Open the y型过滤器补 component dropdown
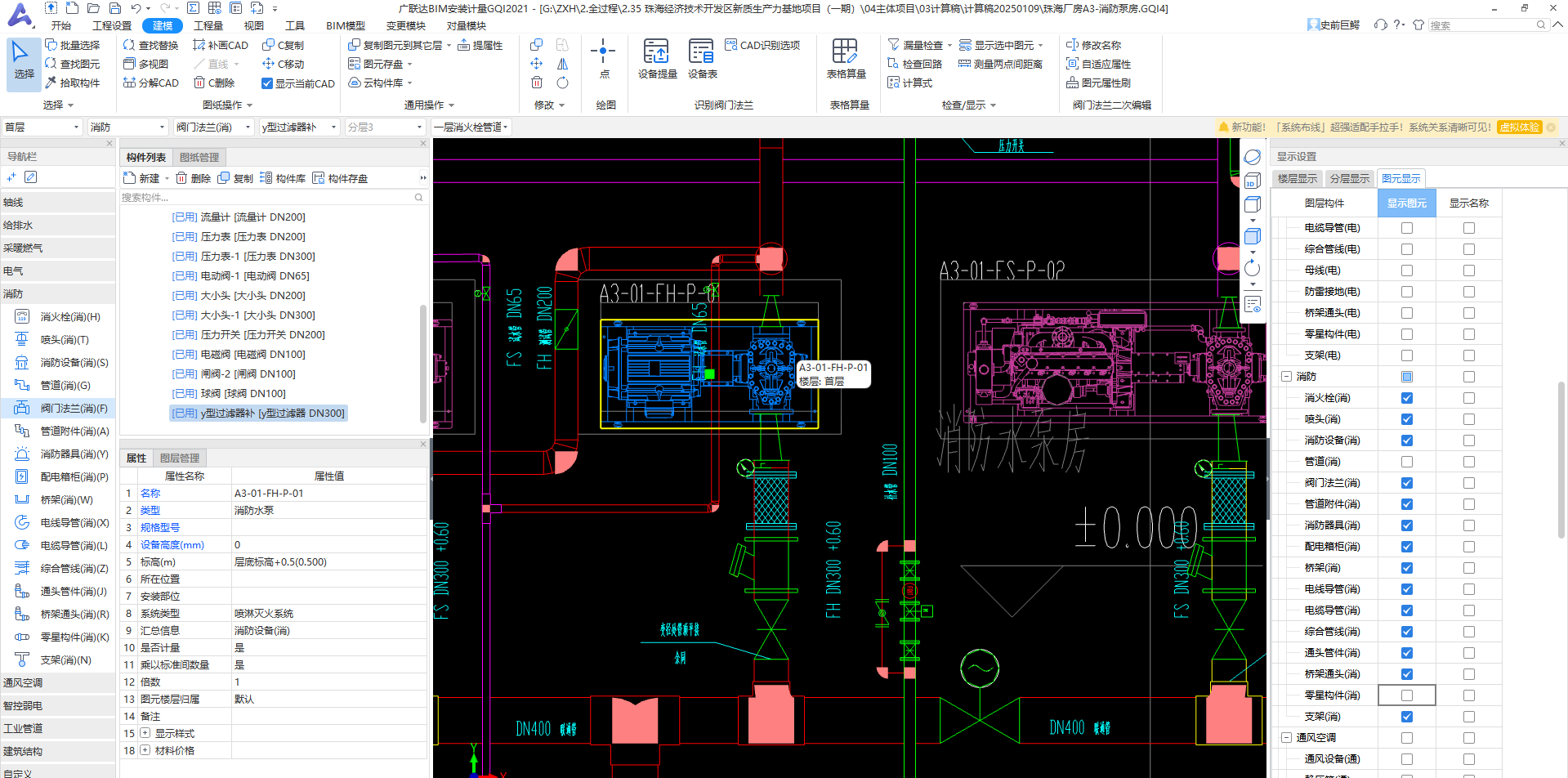This screenshot has height=778, width=1568. (299, 127)
